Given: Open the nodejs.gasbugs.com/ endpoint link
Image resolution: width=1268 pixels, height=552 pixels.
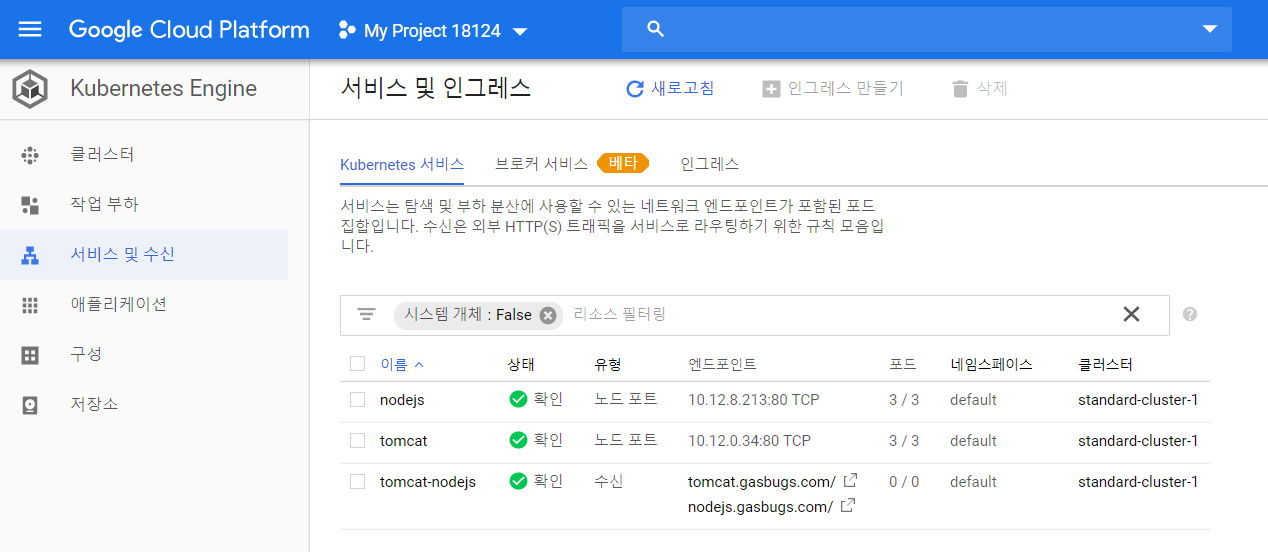Looking at the screenshot, I should (760, 506).
